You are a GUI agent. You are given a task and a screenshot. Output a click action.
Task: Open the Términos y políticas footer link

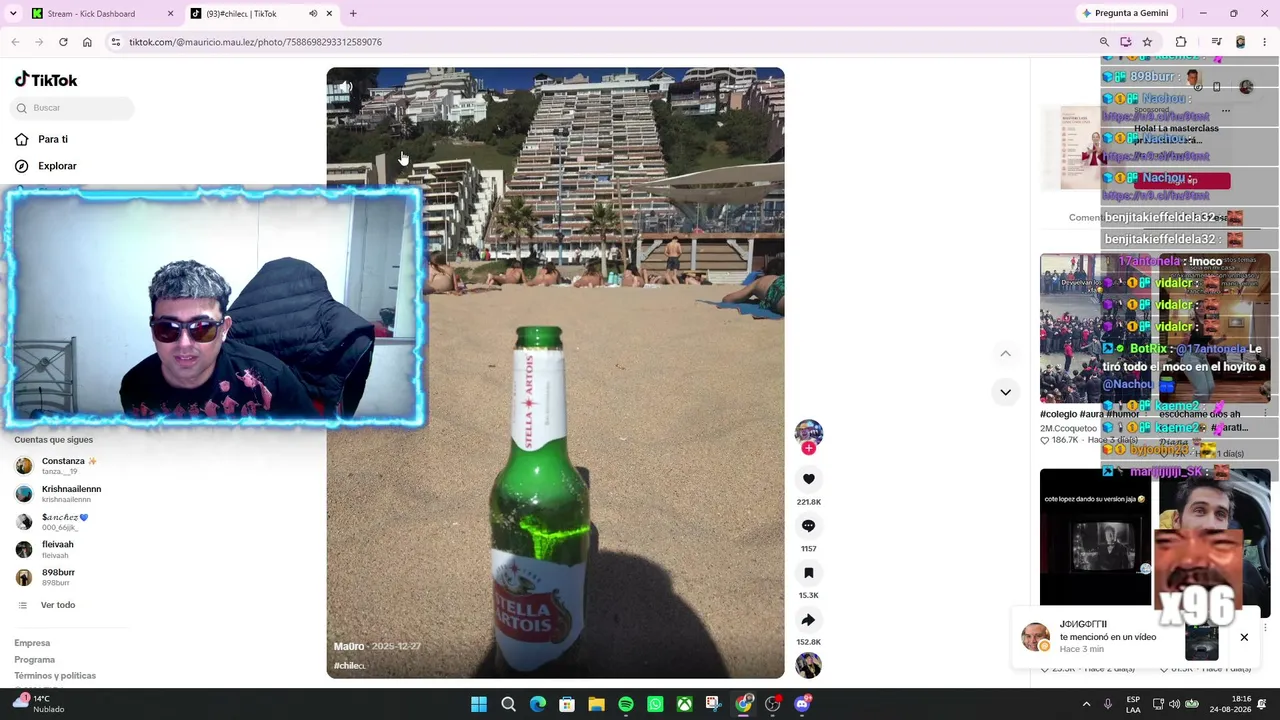pyautogui.click(x=55, y=676)
